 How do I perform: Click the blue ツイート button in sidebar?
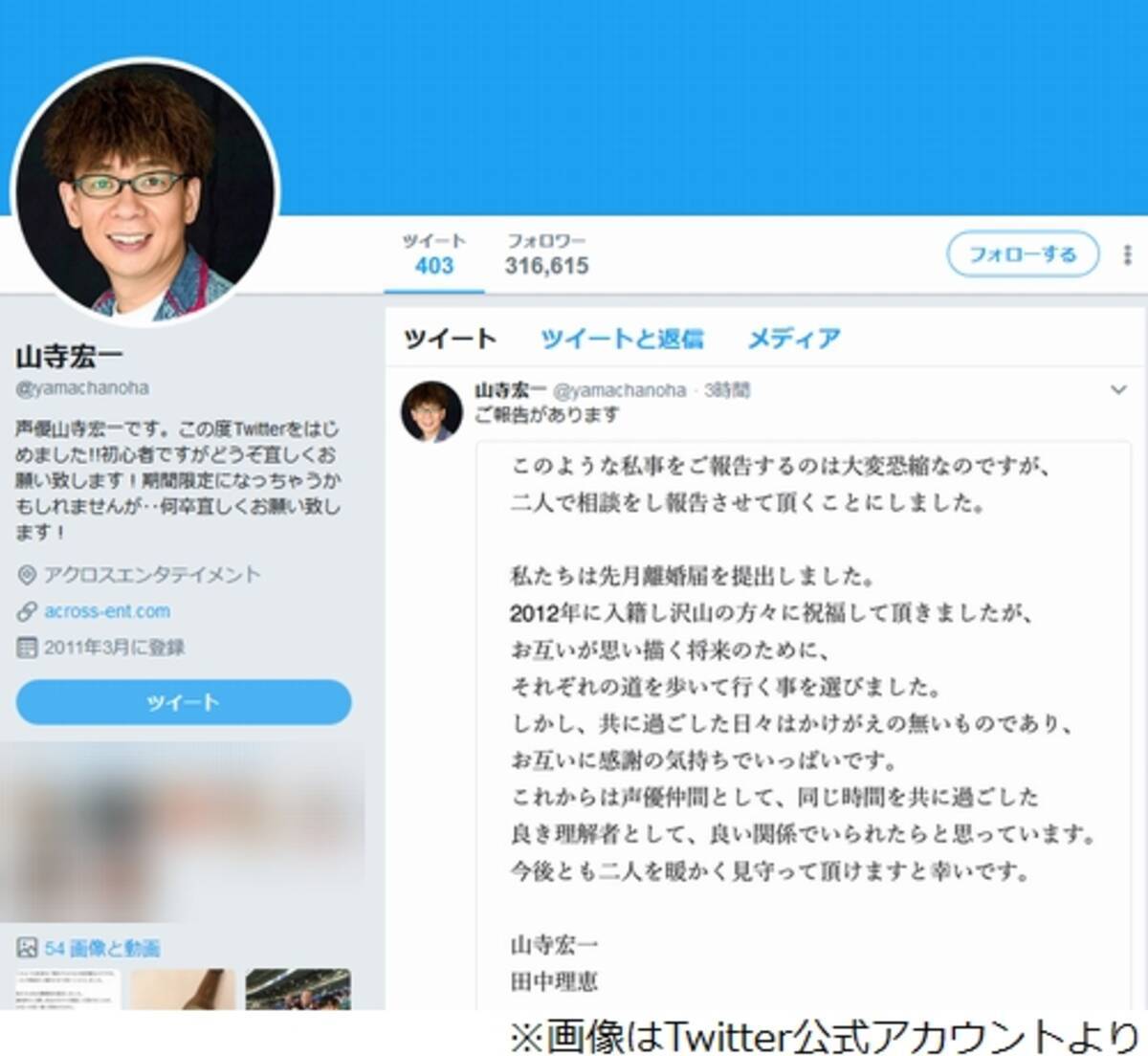click(184, 702)
